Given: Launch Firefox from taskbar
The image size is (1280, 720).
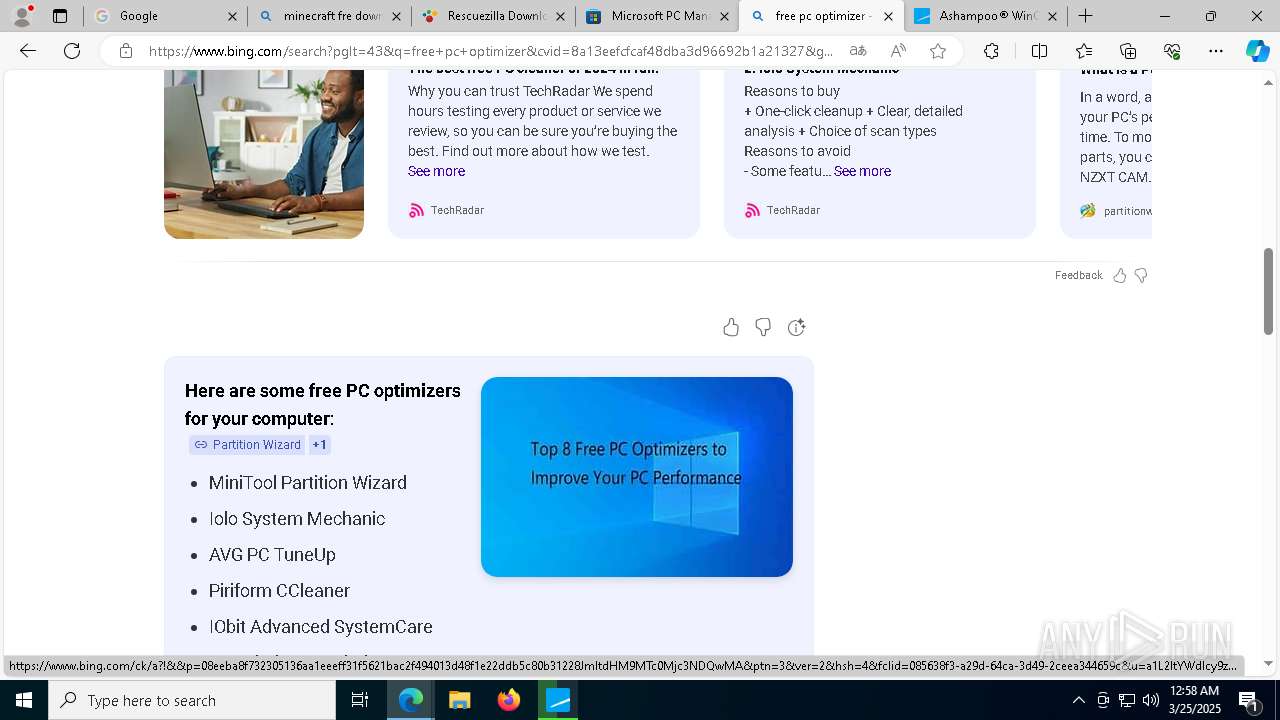Looking at the screenshot, I should click(x=509, y=700).
